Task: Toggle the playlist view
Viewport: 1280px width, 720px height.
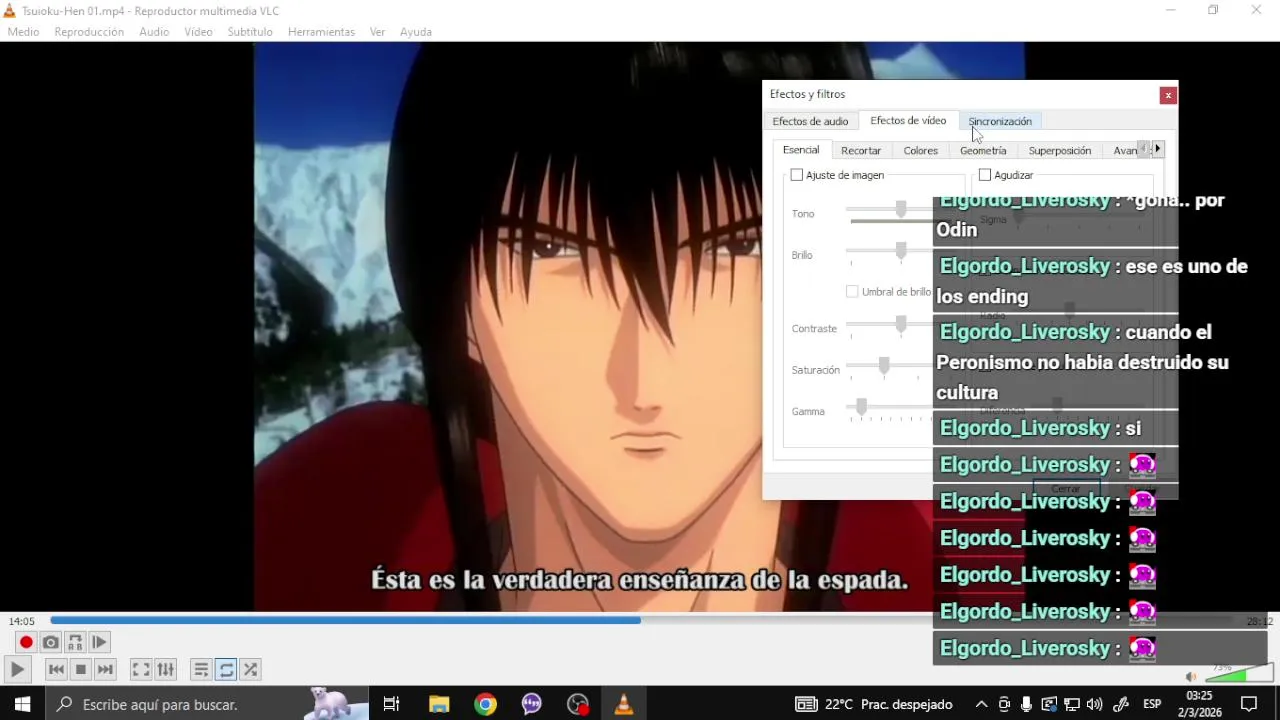Action: tap(201, 670)
